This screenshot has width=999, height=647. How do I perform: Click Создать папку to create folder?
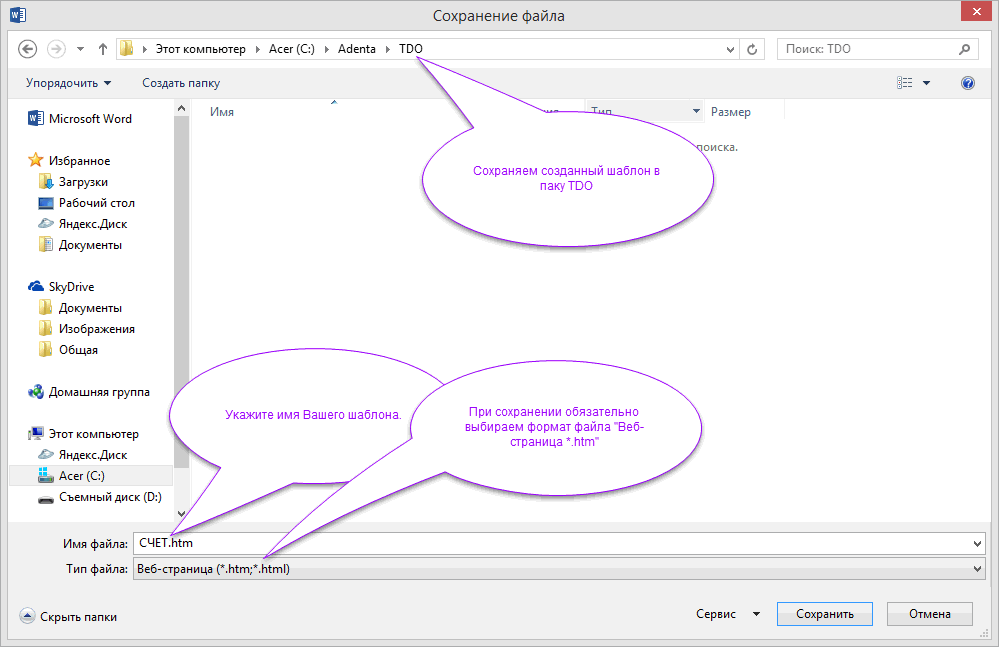click(x=181, y=83)
